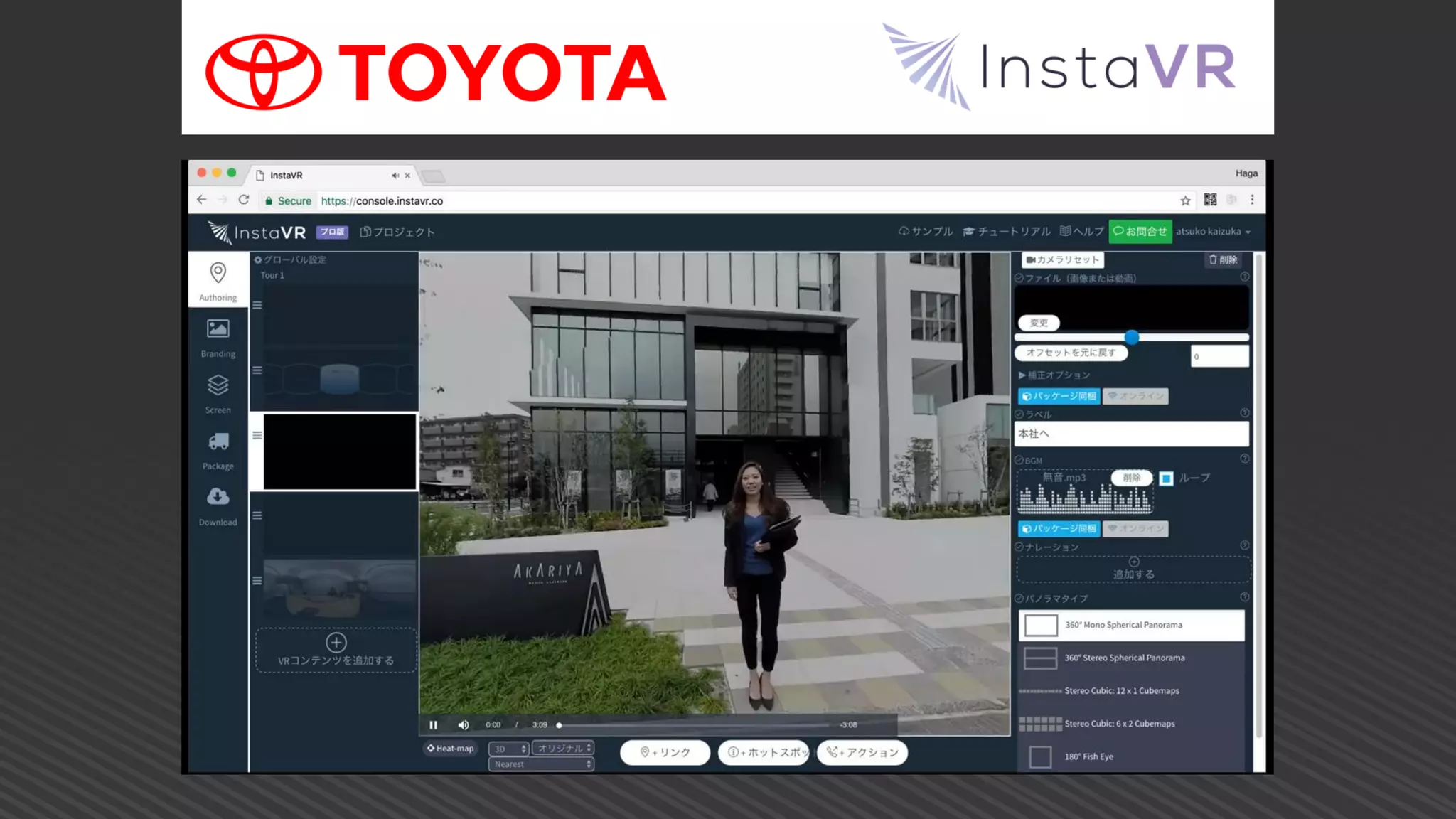The image size is (1456, 819).
Task: Toggle the BGM loop checkbox
Action: [1166, 478]
